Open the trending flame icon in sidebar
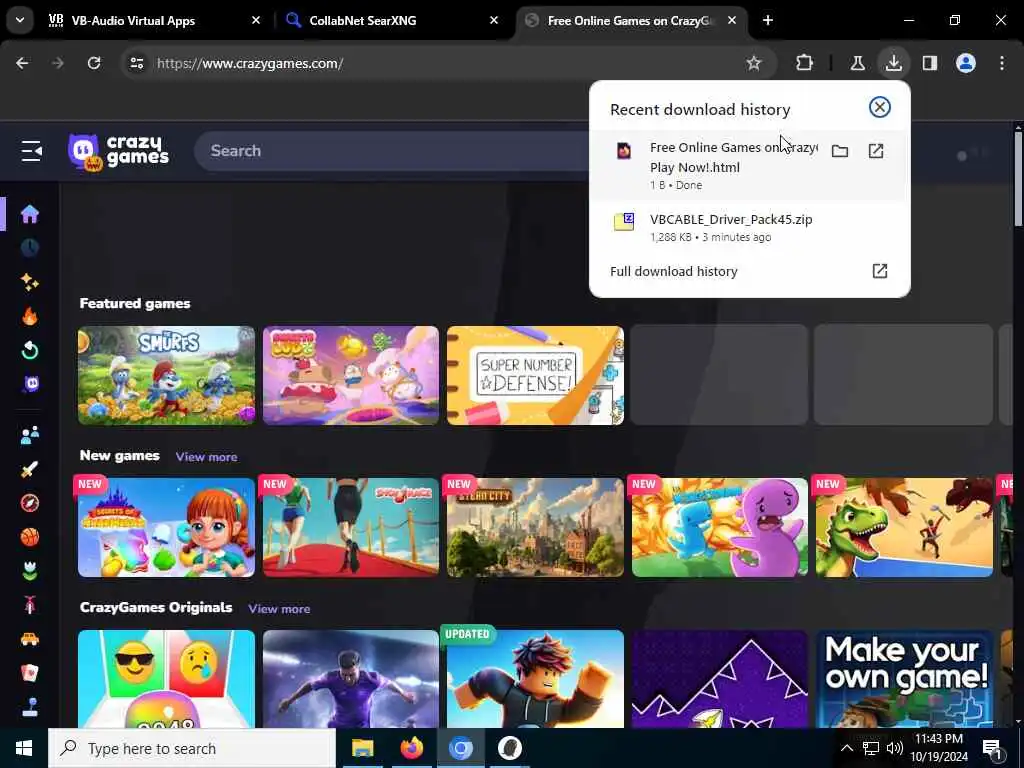This screenshot has width=1024, height=768. [29, 316]
